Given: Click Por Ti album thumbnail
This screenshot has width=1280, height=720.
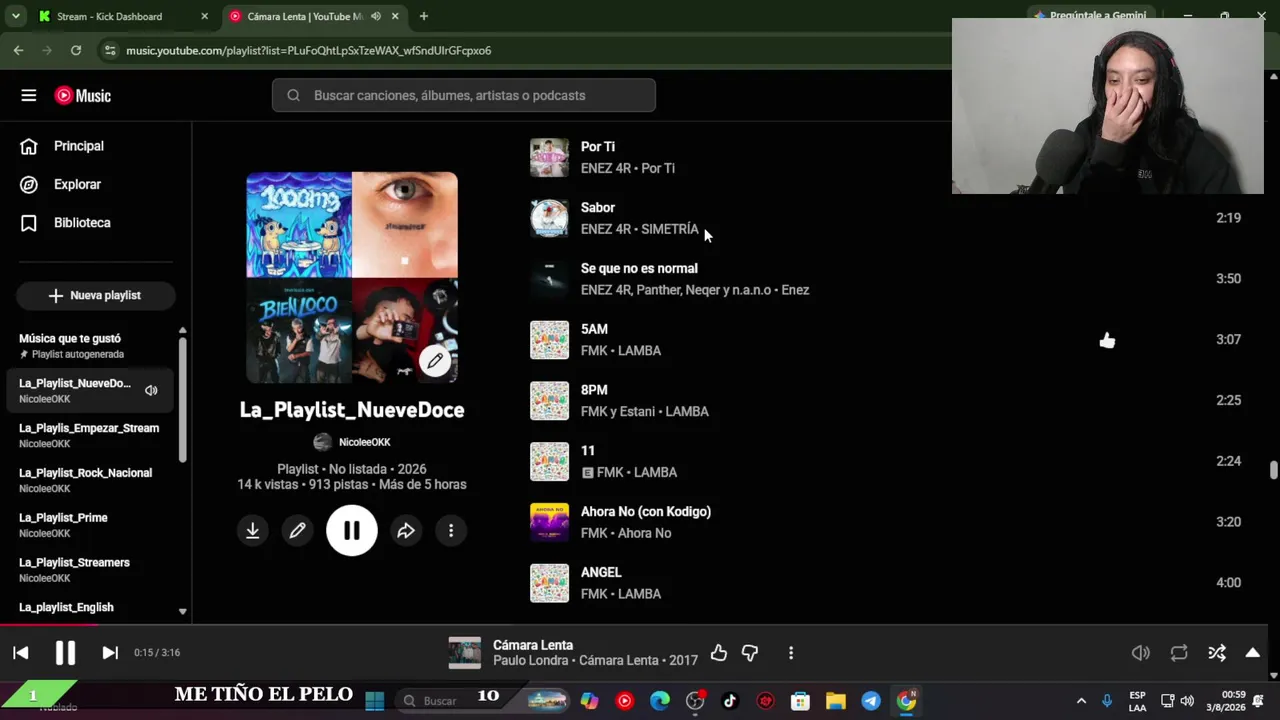Looking at the screenshot, I should 549,158.
